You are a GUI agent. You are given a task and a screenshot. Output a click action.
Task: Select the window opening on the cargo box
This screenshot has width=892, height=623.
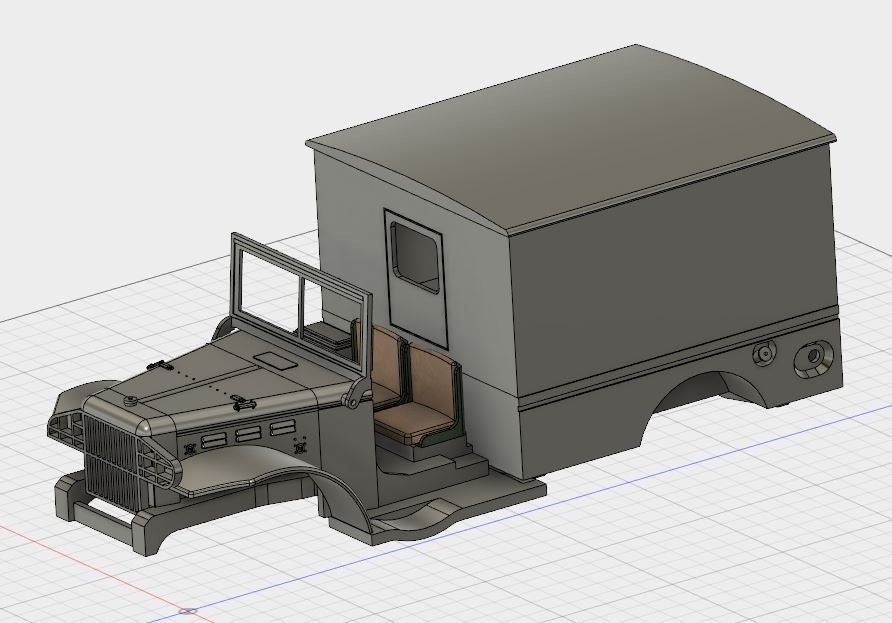[416, 255]
